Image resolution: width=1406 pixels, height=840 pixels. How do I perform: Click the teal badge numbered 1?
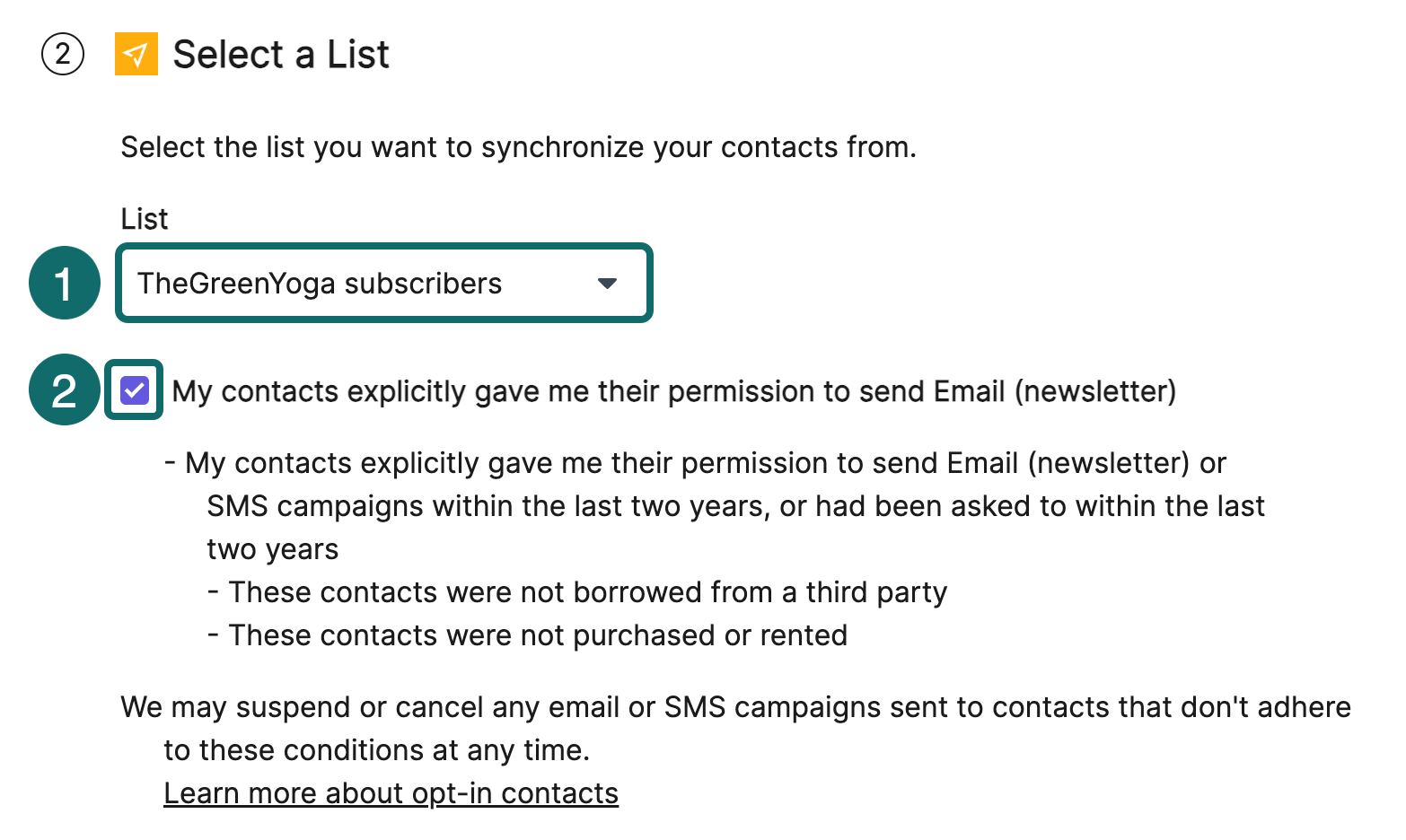pos(64,284)
